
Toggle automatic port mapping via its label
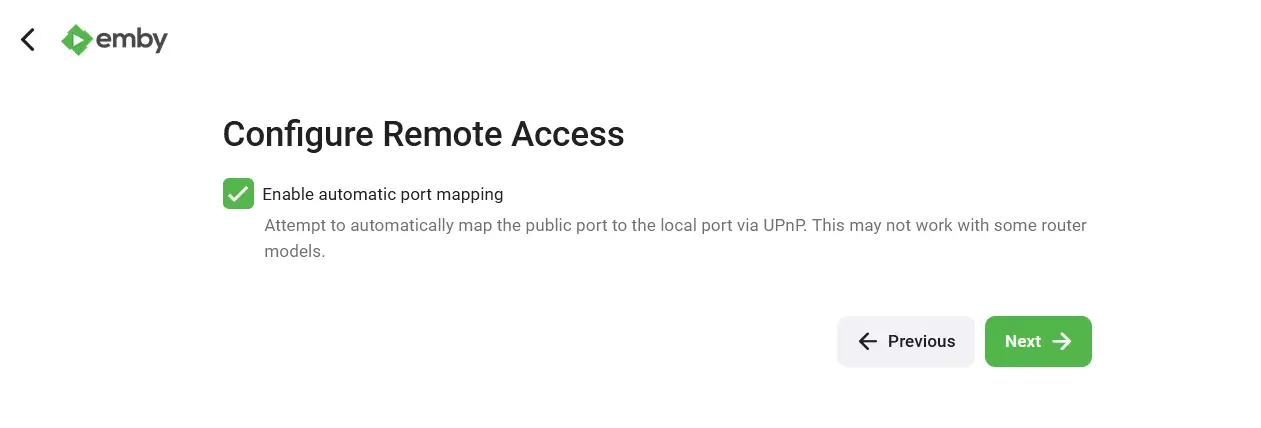[x=382, y=194]
